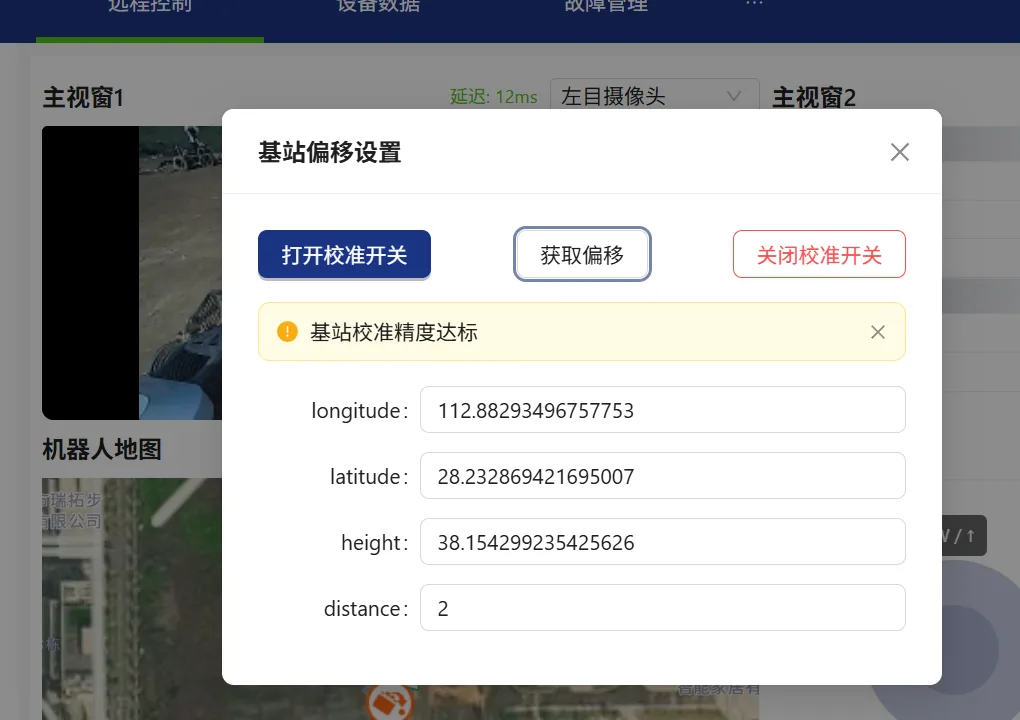This screenshot has width=1020, height=720.
Task: Focus the distance input field
Action: 662,607
